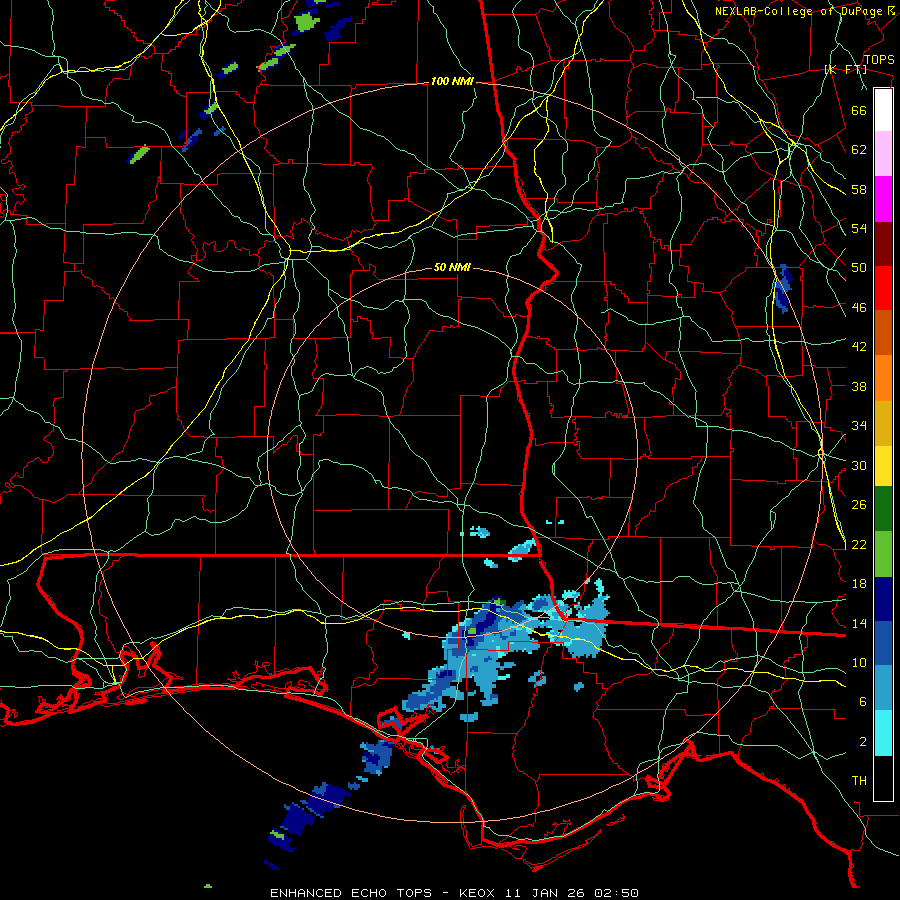Click the "66" legend label

click(859, 110)
